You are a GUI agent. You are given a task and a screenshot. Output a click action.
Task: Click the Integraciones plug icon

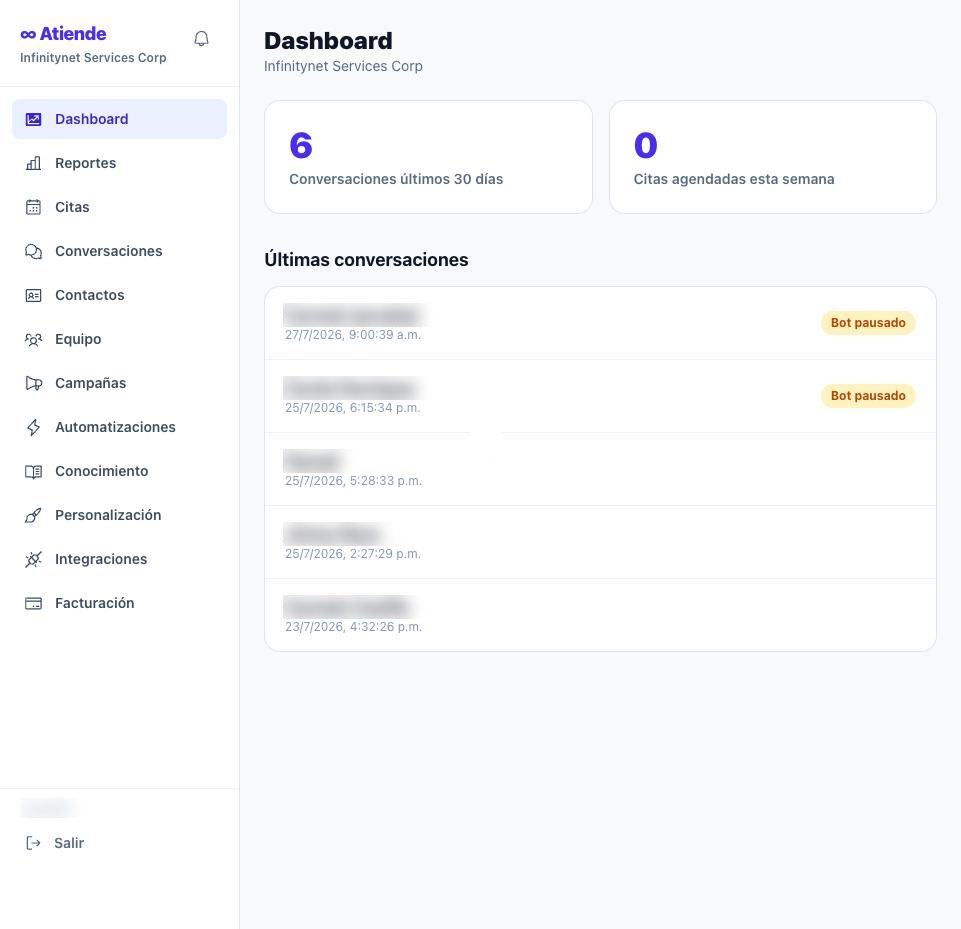[33, 559]
